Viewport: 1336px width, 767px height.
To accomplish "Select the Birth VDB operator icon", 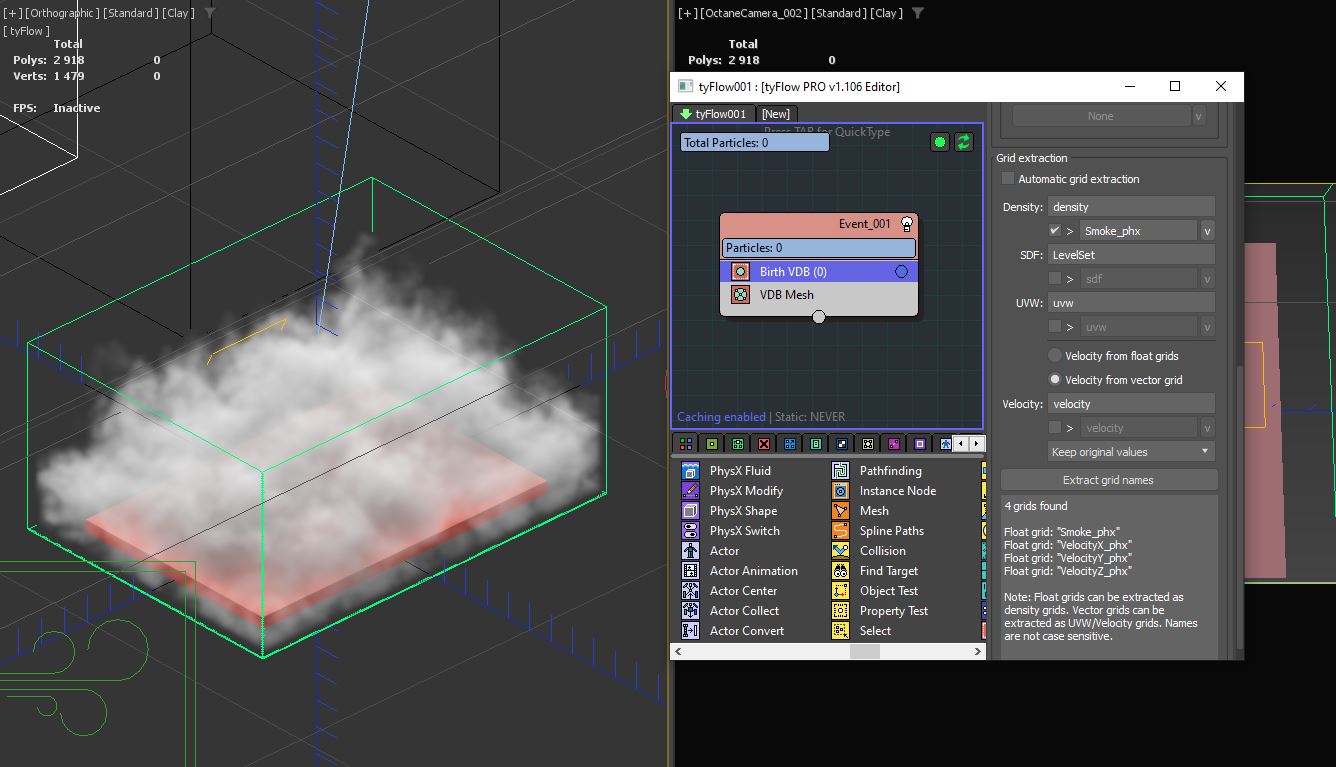I will 740,272.
